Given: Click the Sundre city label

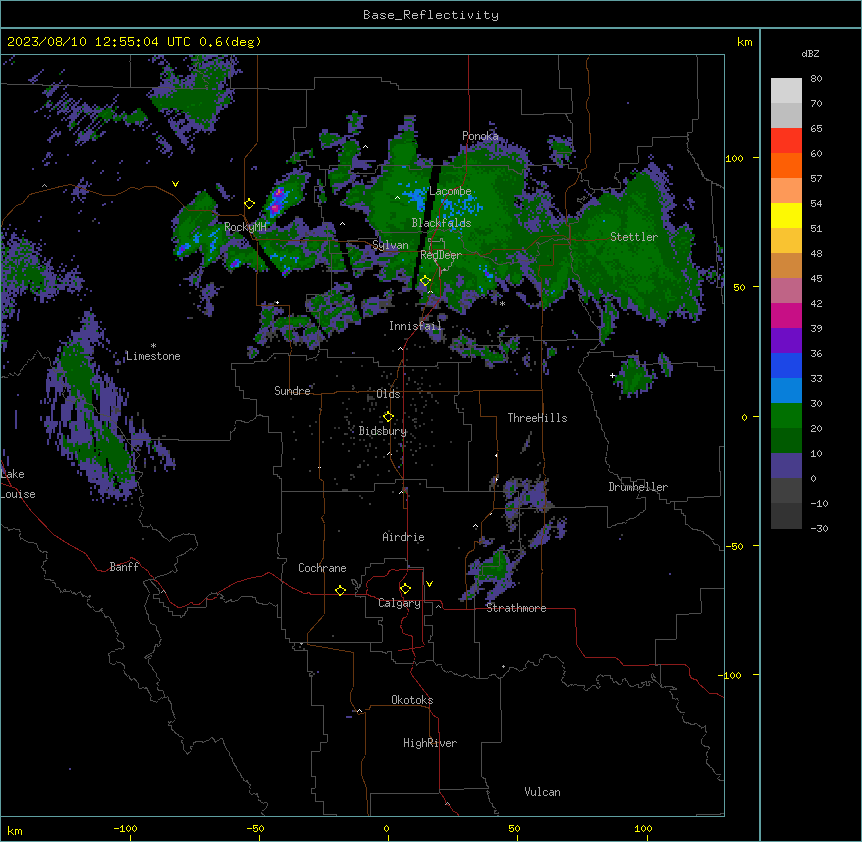Looking at the screenshot, I should click(x=292, y=391).
